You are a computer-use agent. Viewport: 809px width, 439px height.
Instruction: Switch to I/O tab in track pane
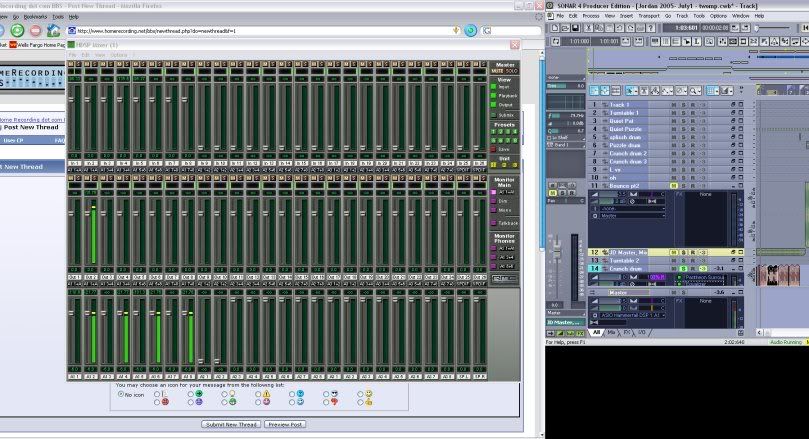pyautogui.click(x=641, y=332)
